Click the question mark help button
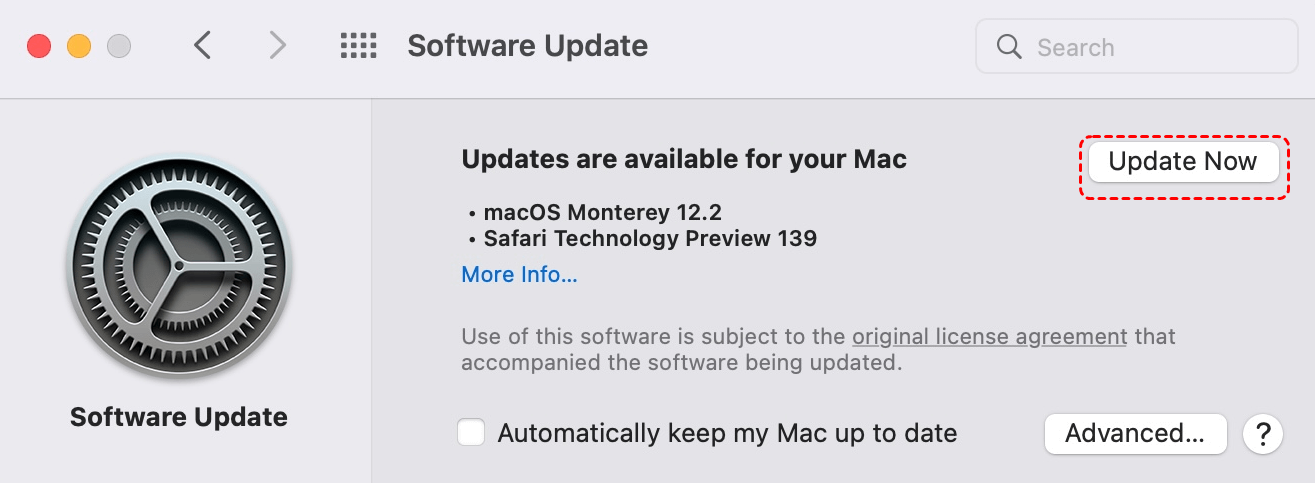1315x483 pixels. point(1263,434)
